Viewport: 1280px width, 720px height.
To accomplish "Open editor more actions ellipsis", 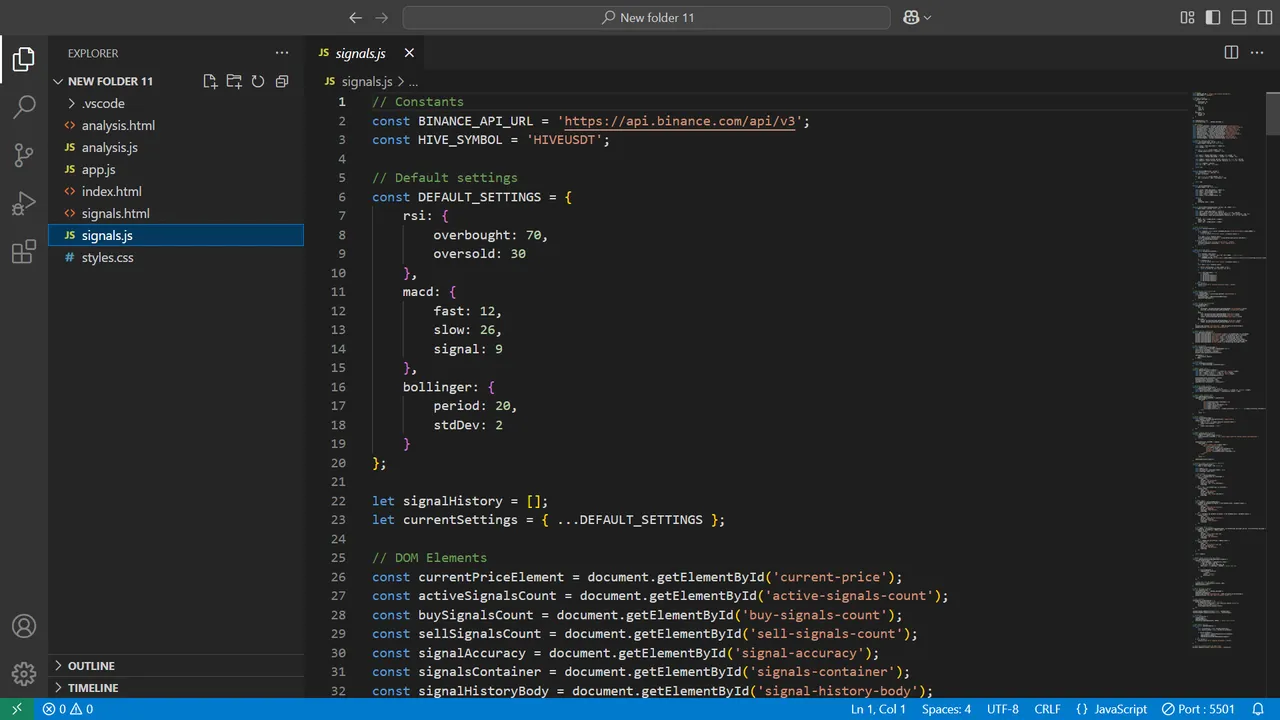I will [x=1257, y=52].
